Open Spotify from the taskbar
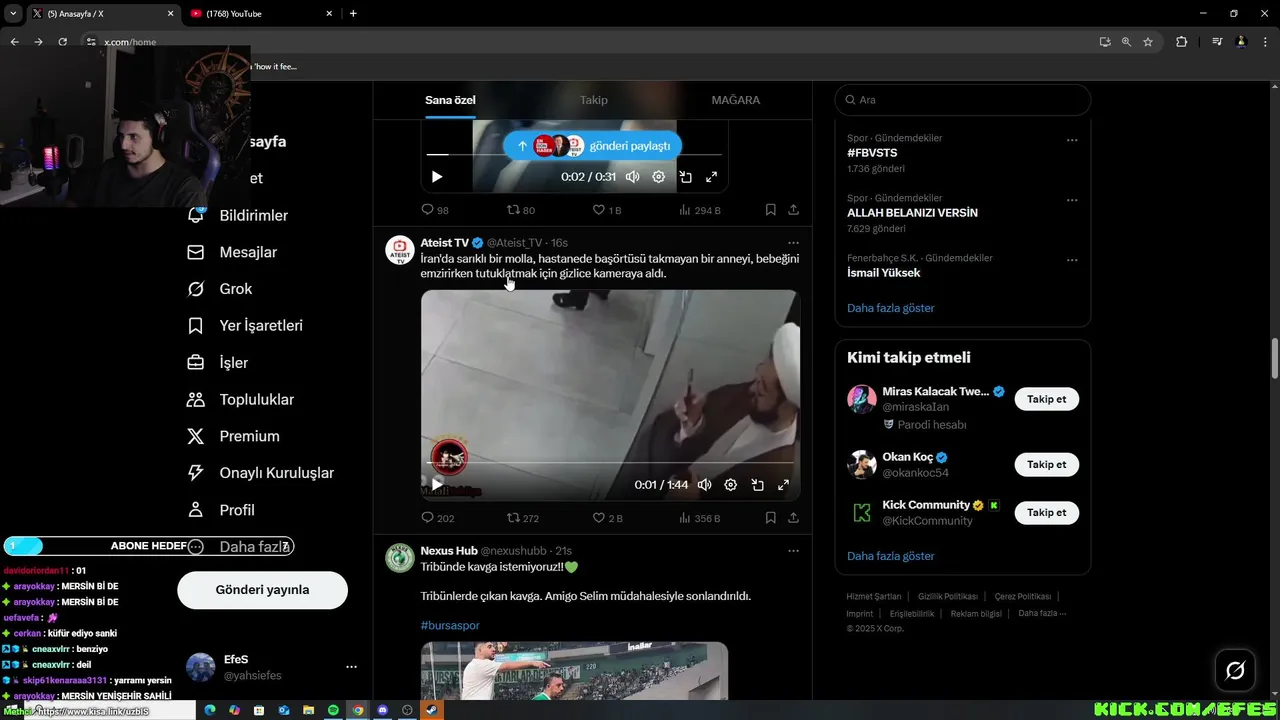The height and width of the screenshot is (720, 1280). coord(334,710)
